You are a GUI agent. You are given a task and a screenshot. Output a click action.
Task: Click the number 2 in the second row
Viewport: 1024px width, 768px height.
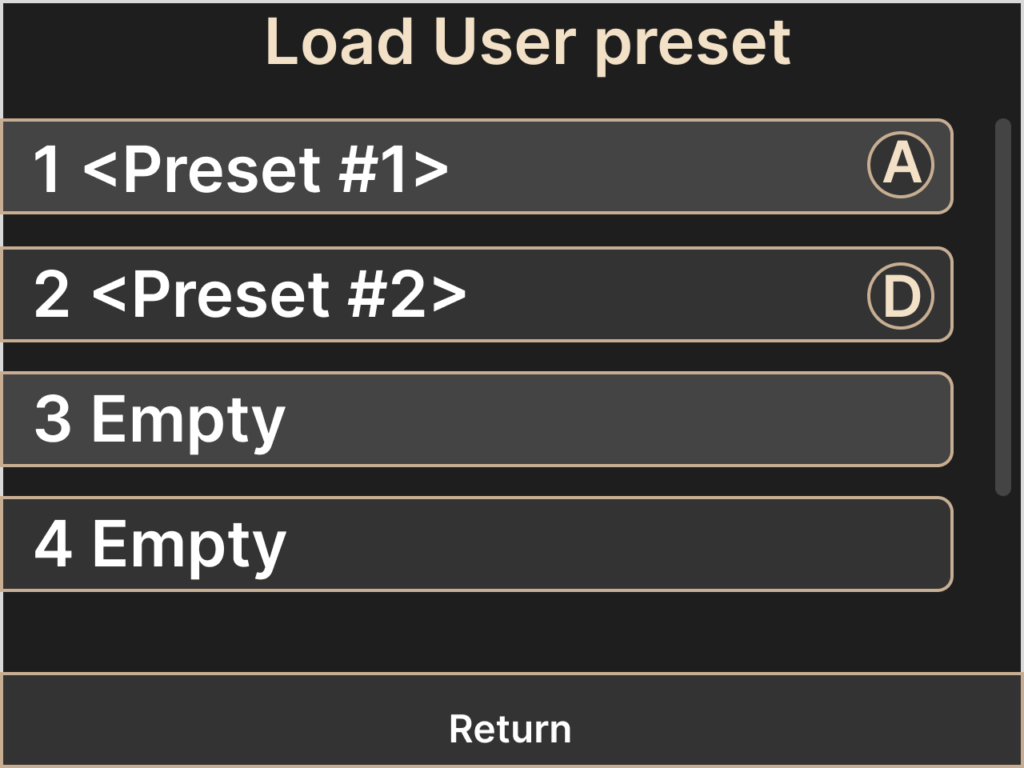tap(52, 295)
